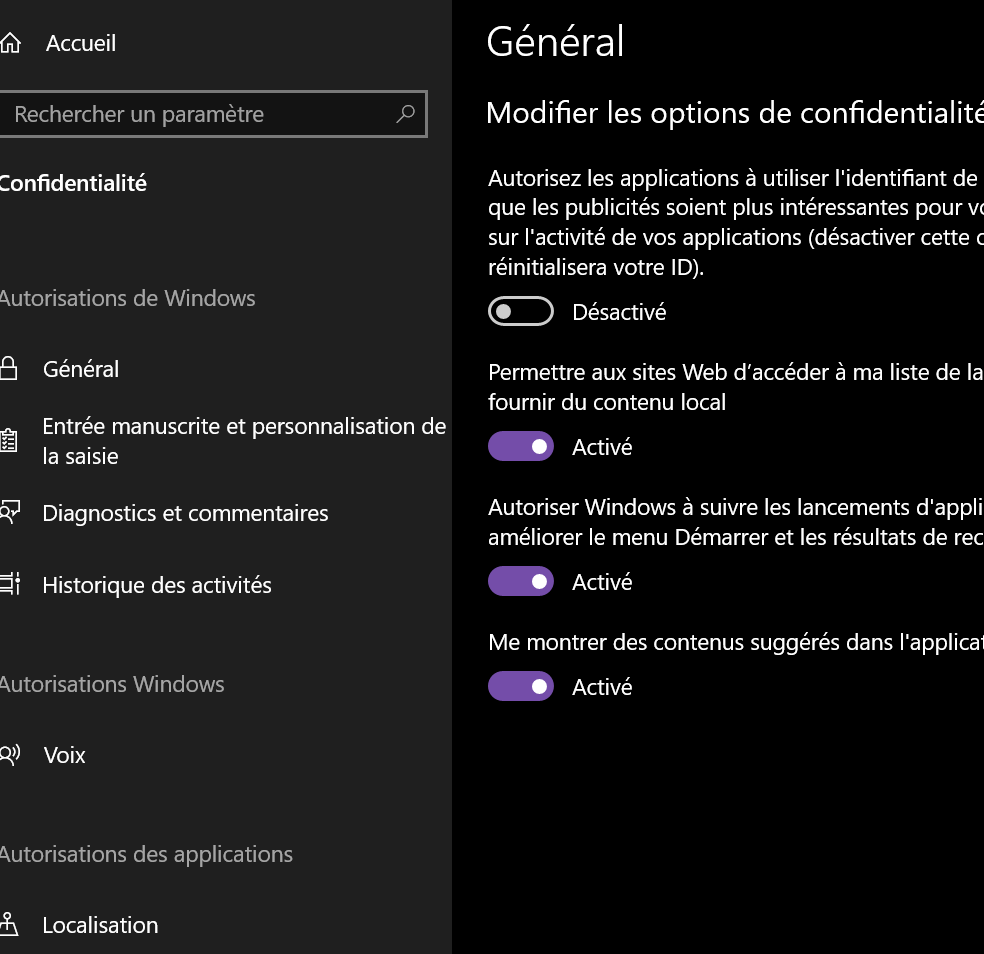Screen dimensions: 984x954
Task: Open Historique des activités page
Action: pos(157,585)
